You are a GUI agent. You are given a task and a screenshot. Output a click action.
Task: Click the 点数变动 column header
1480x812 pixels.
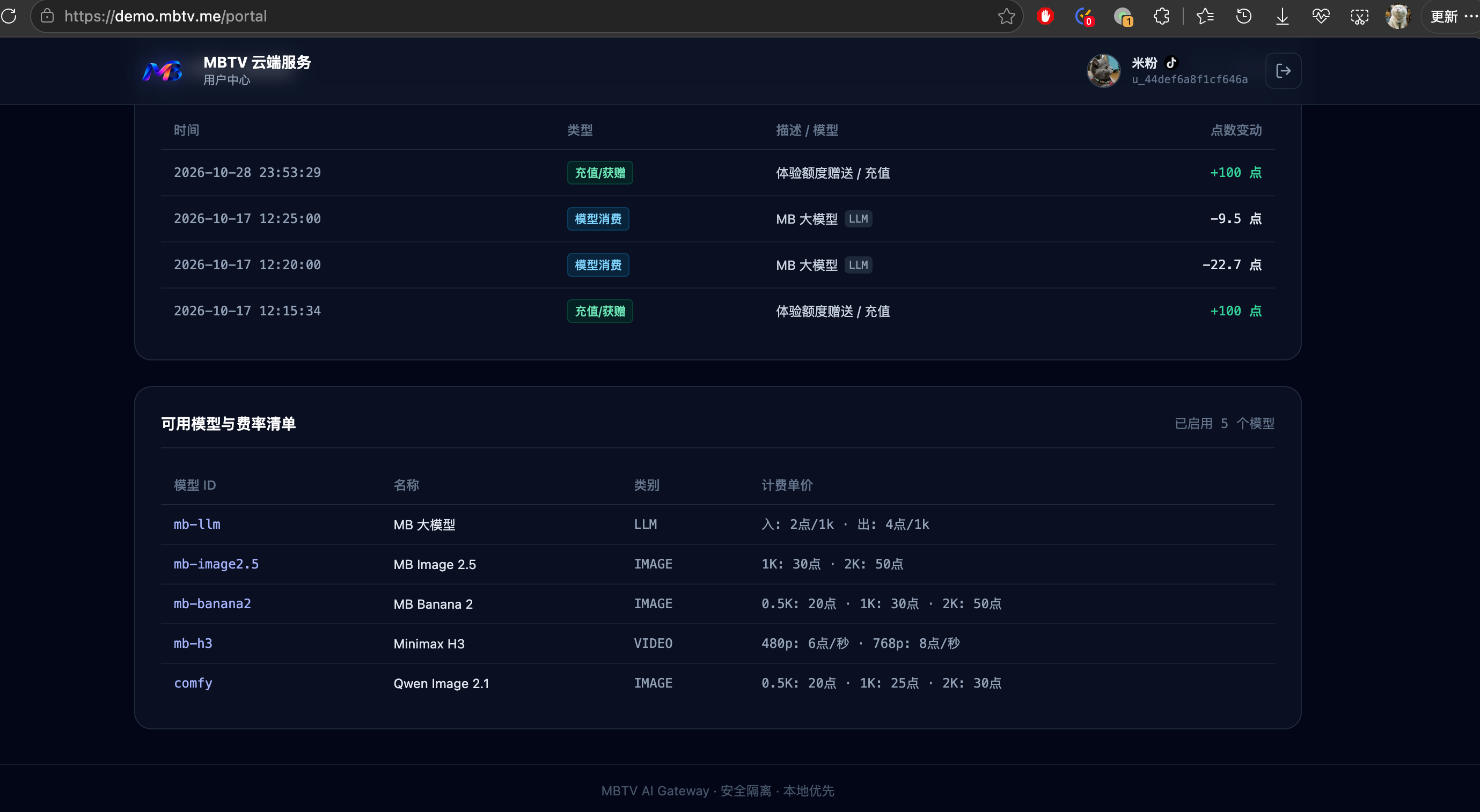[1236, 130]
